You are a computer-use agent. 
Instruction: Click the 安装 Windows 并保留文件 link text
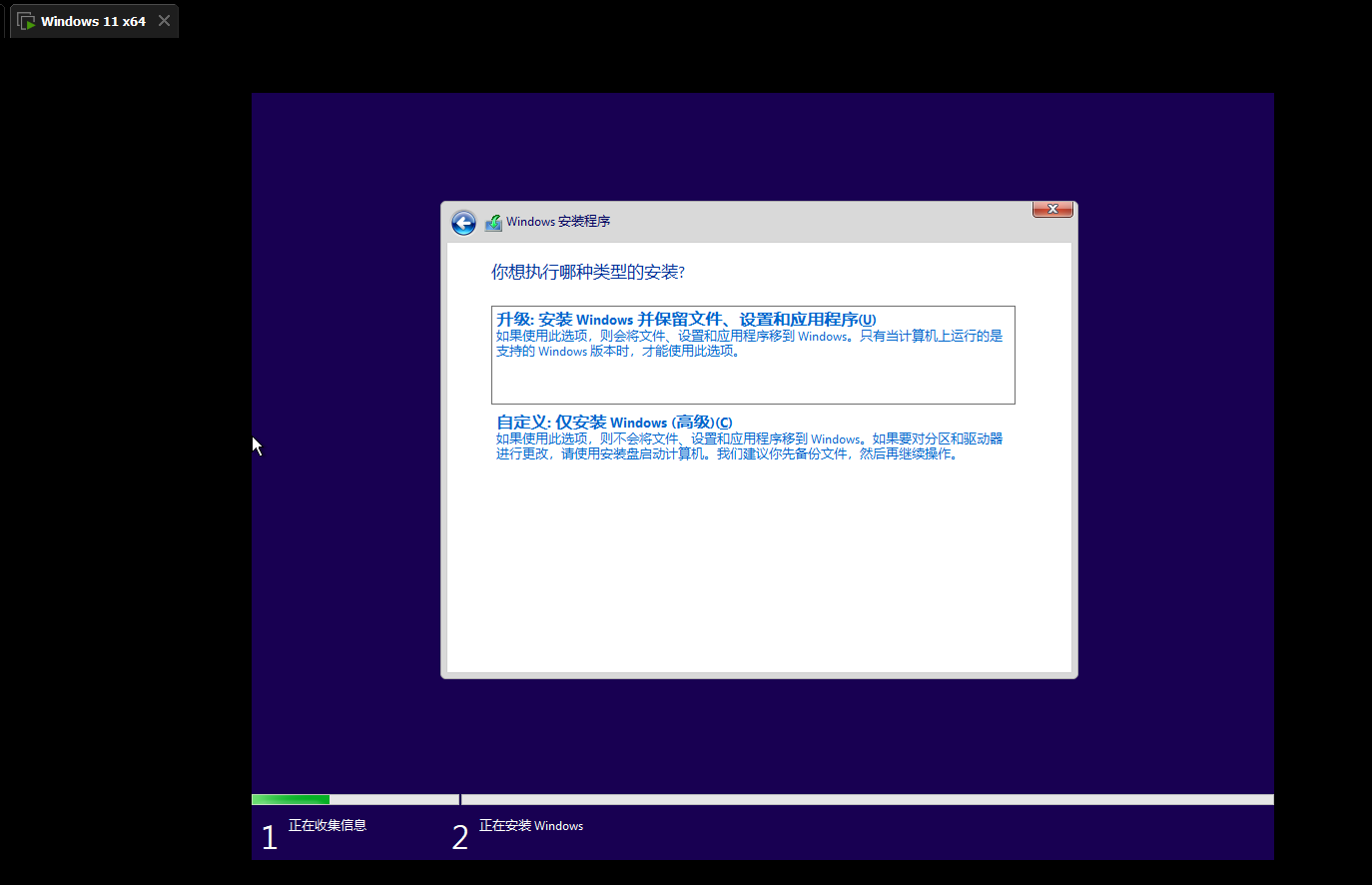(x=685, y=318)
